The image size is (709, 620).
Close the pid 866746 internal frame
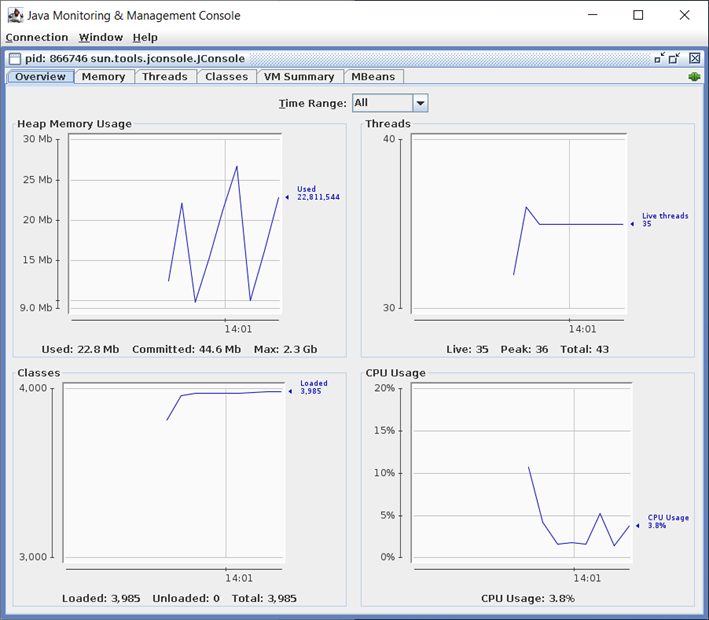pos(695,59)
